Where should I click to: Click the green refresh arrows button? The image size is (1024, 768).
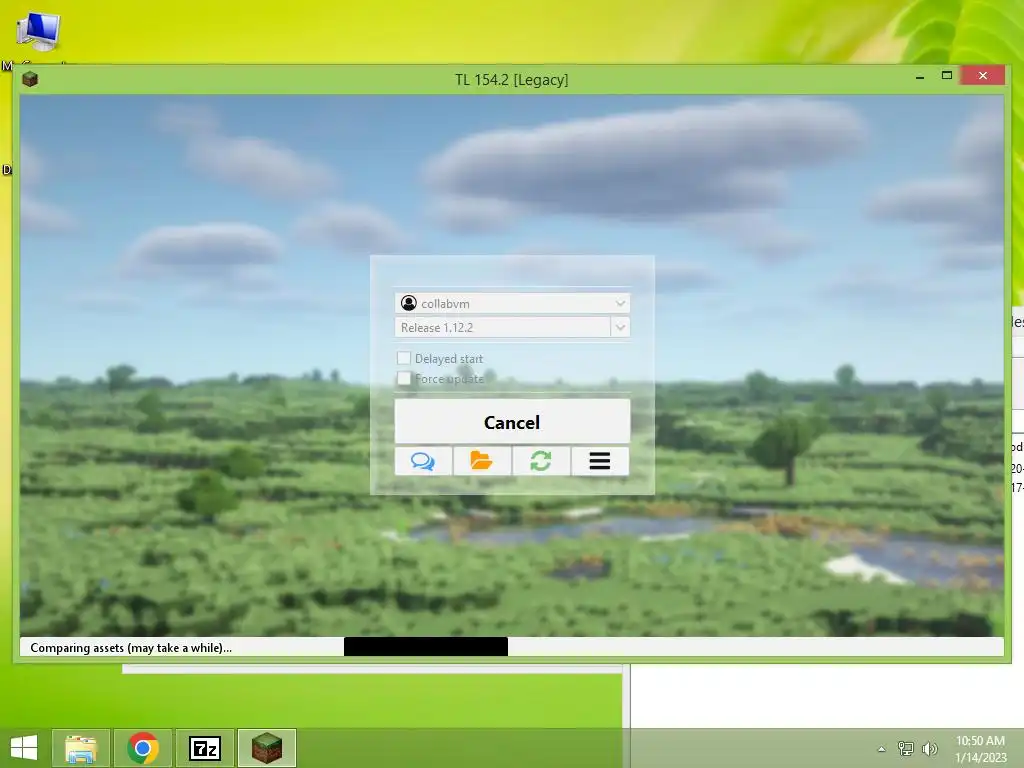point(541,461)
